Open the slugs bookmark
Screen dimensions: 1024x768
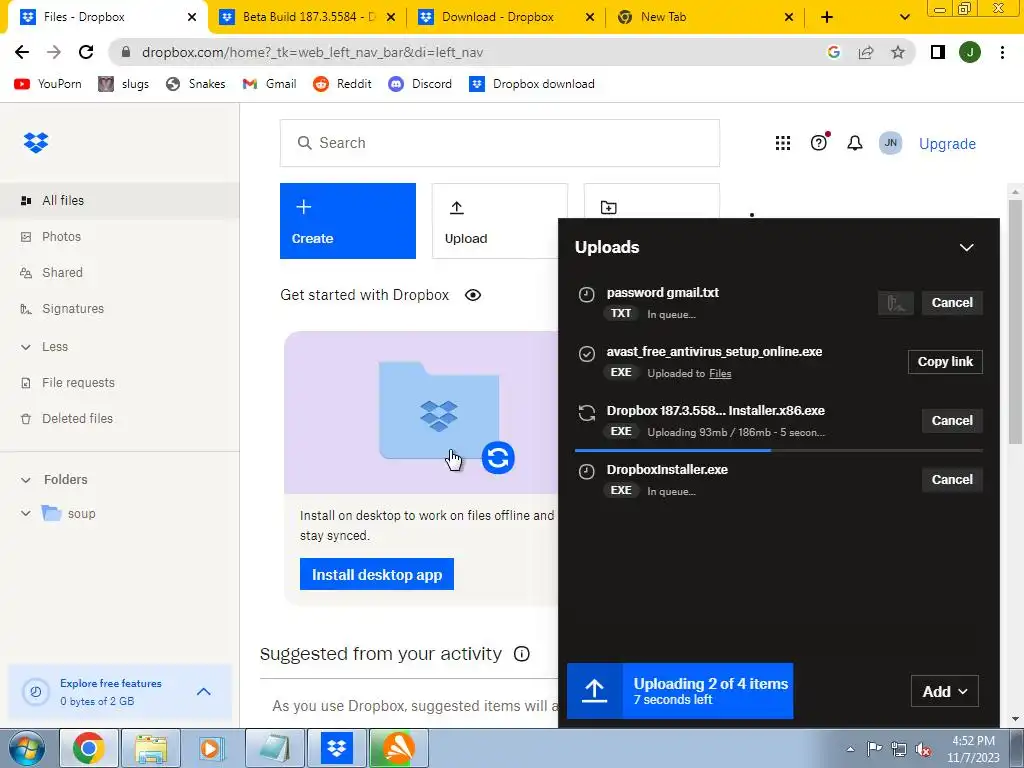click(x=123, y=84)
